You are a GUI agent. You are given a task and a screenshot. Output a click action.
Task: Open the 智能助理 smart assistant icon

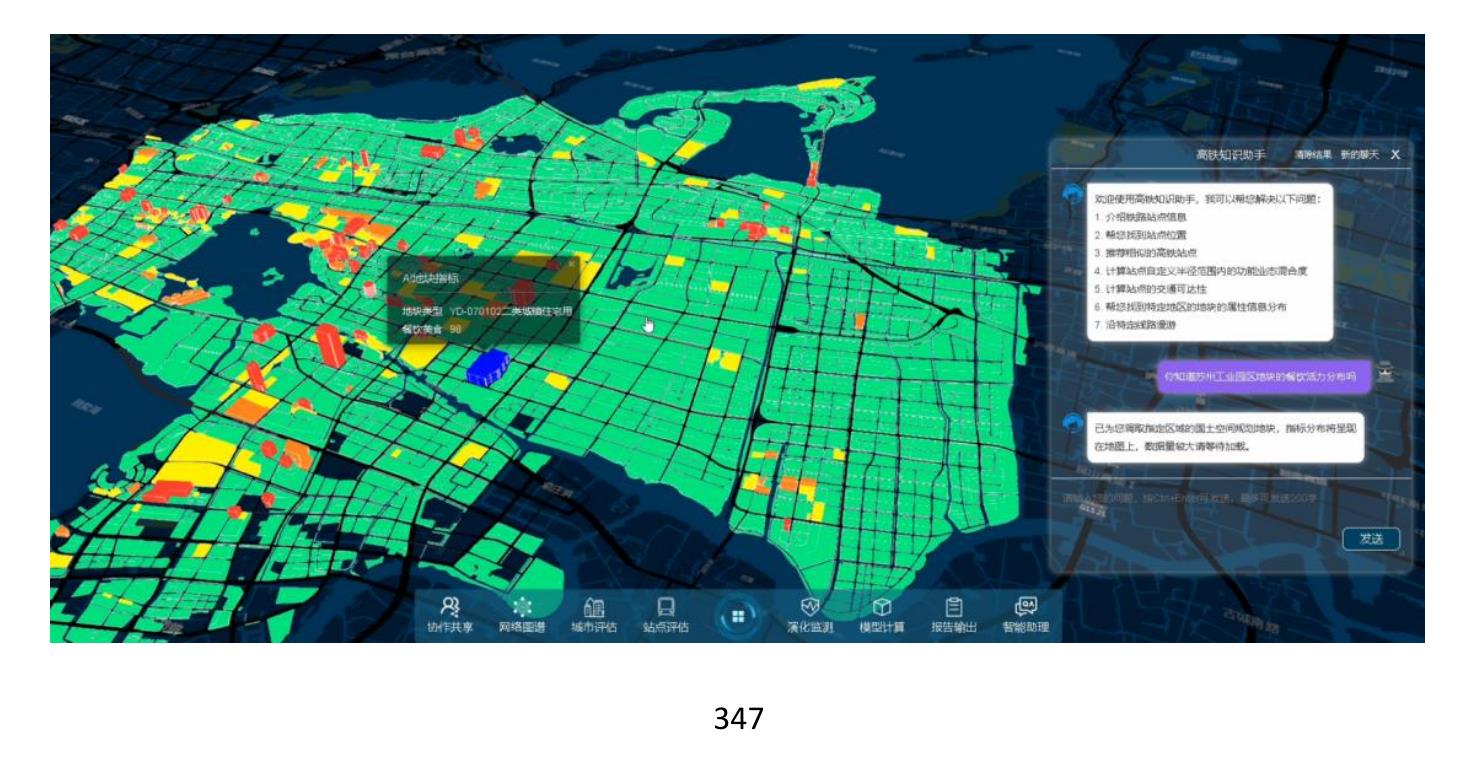tap(1026, 615)
